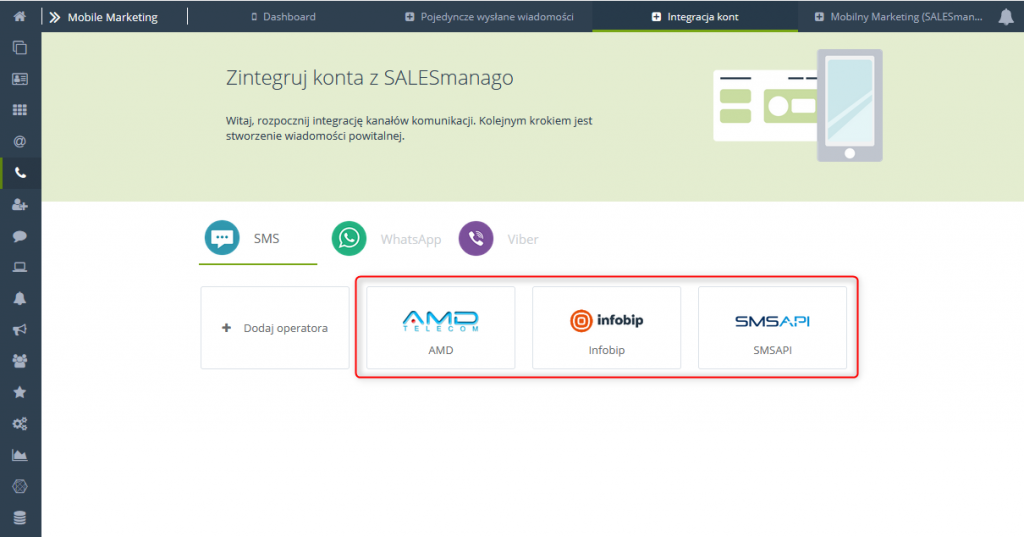Open the Pojedyncze wysłane wiadomości tab

point(489,16)
